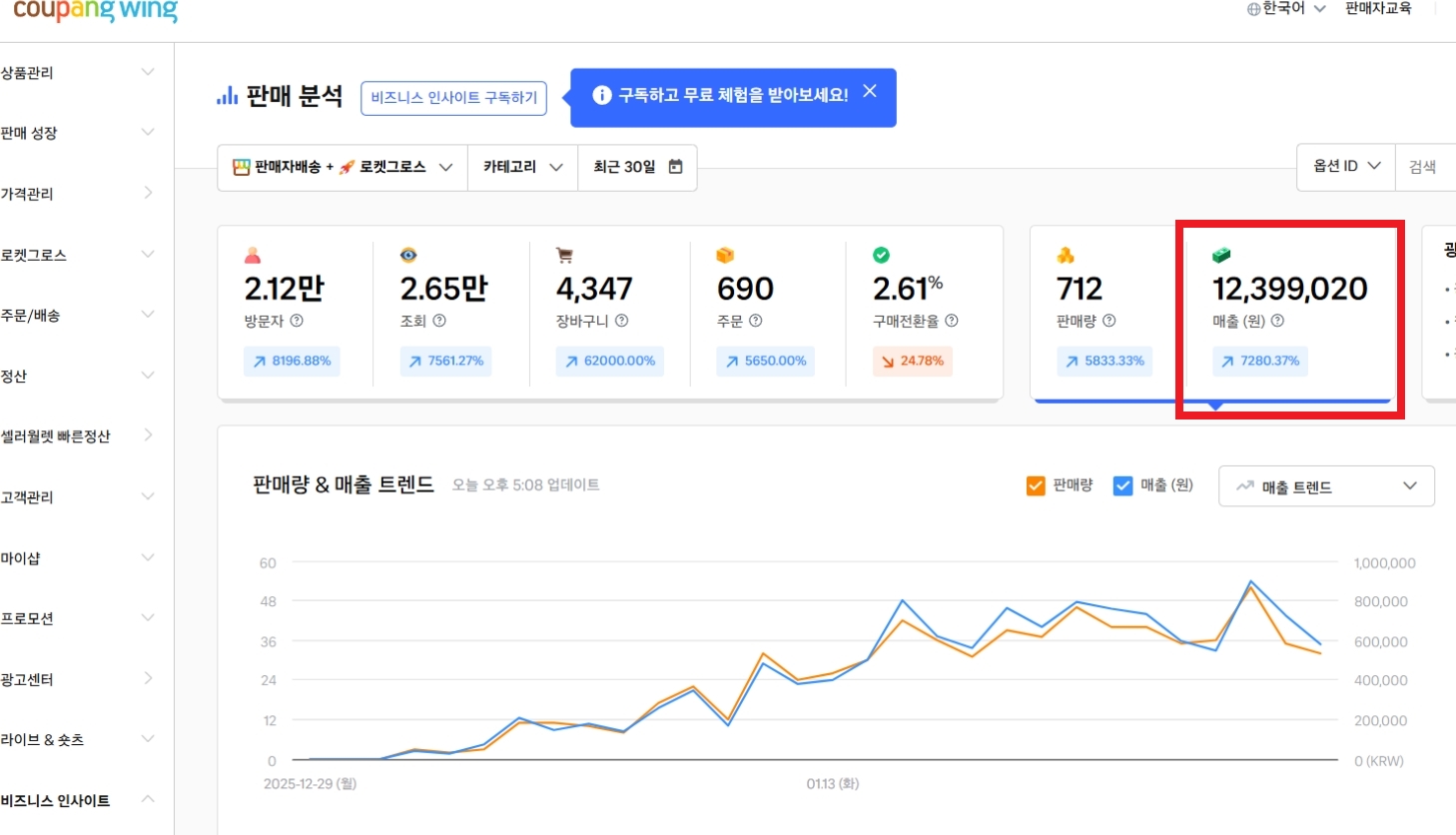Click the trend line icon in 매출 트렌드 dropdown
1456x835 pixels.
tap(1245, 486)
